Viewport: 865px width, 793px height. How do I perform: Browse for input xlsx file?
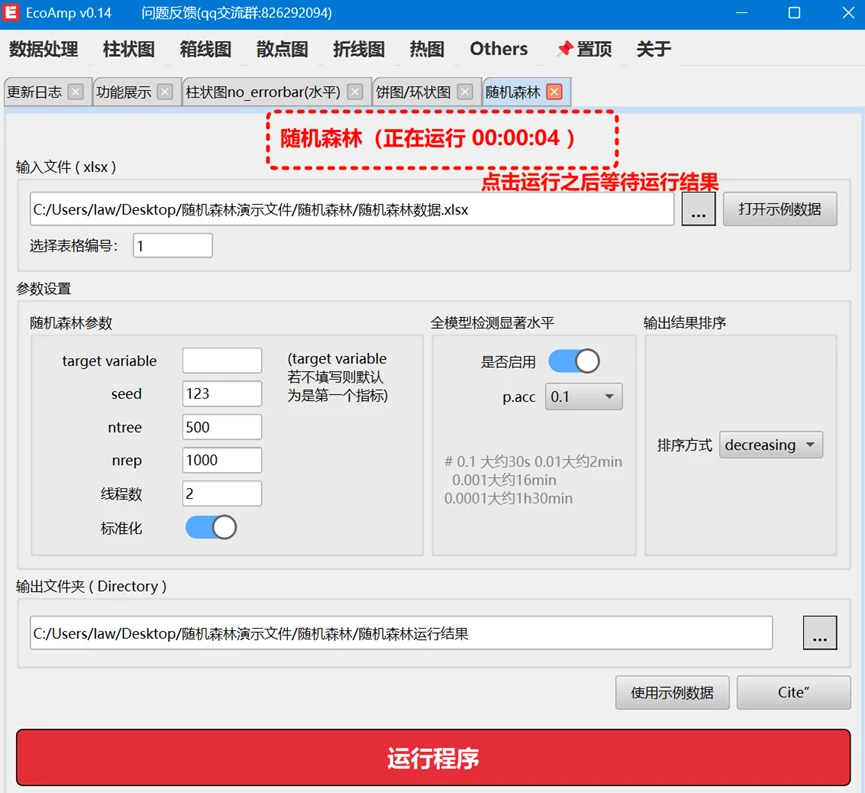698,210
